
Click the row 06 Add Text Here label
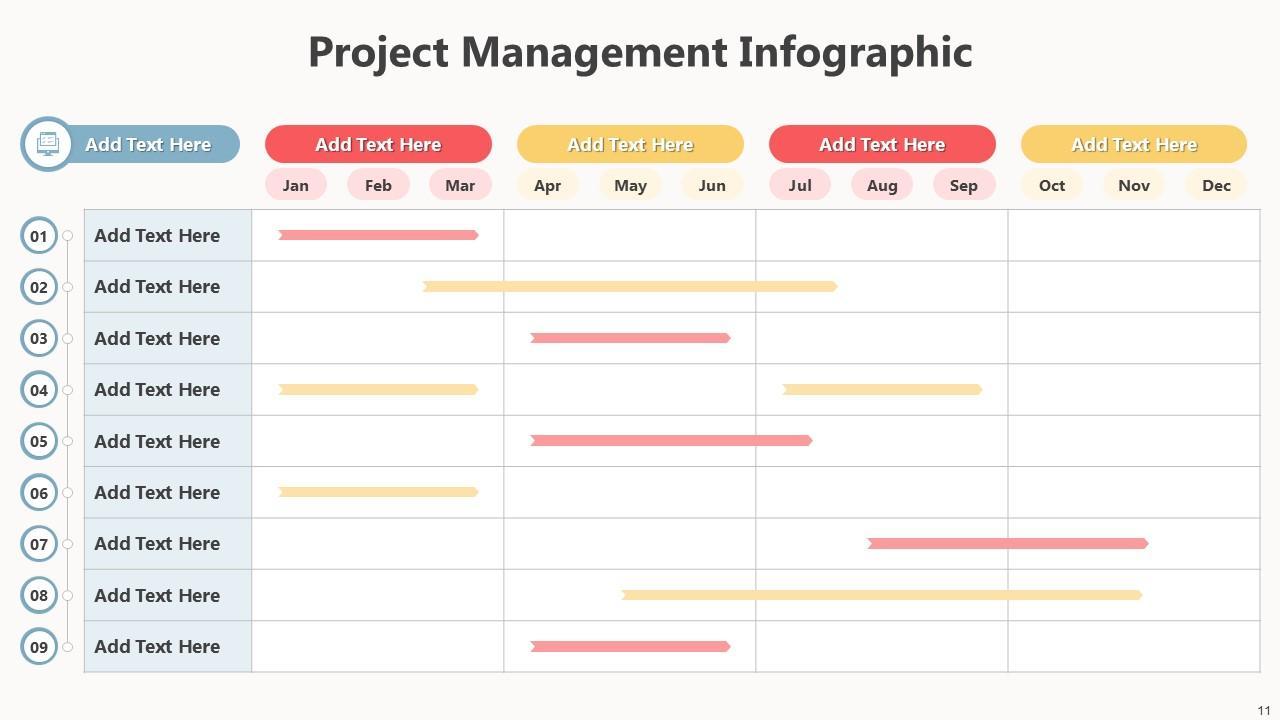point(157,492)
